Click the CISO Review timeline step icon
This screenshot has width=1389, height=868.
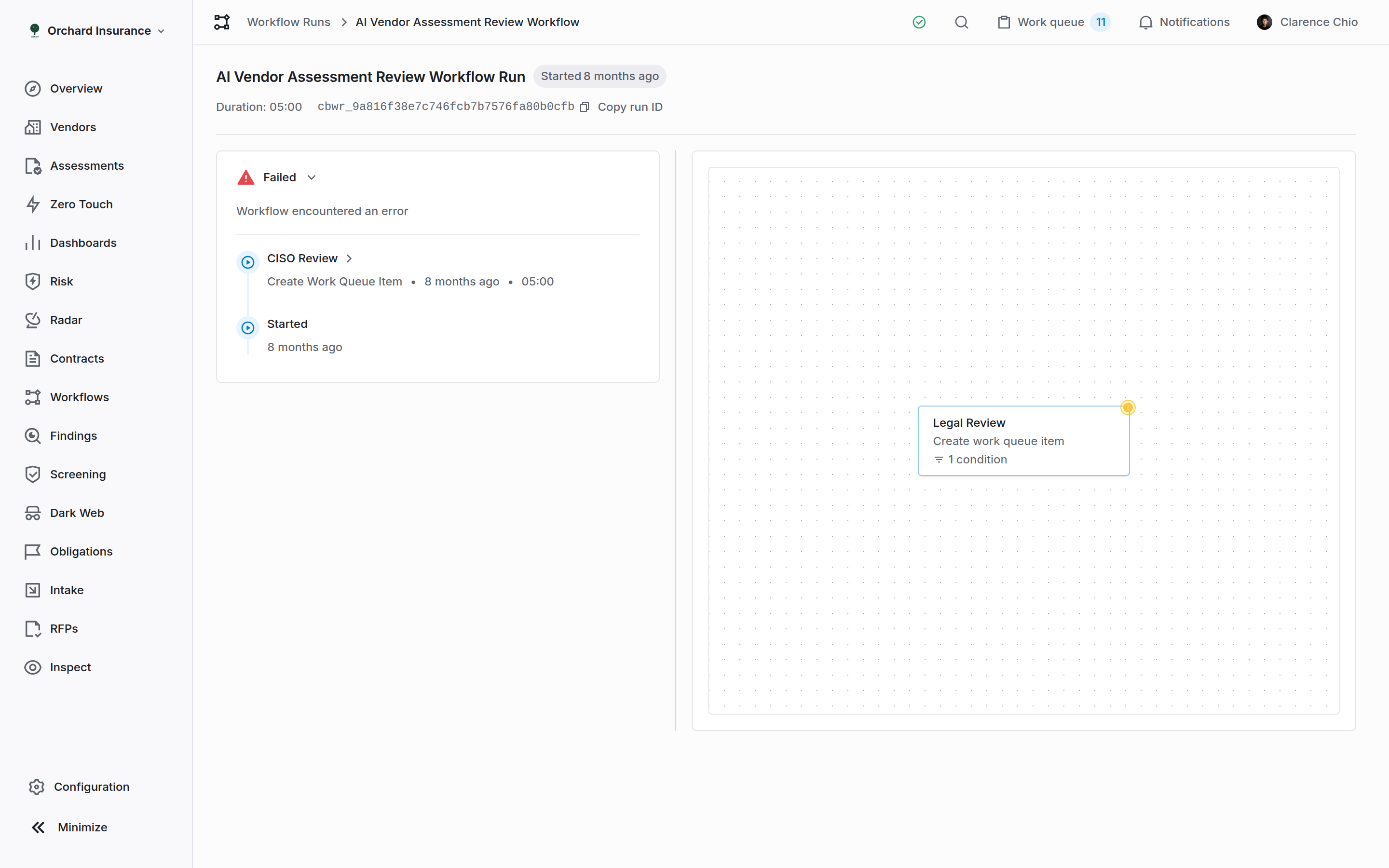[x=248, y=262]
